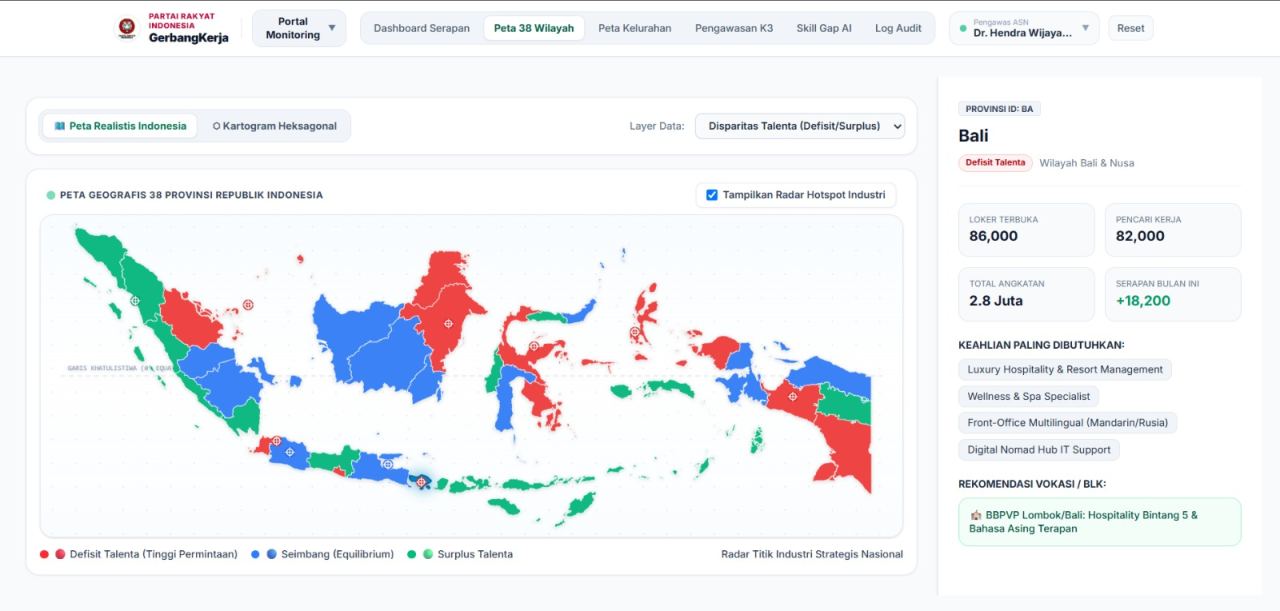Select red southern Papua province on map
Screen dimensions: 1280x611
(845, 450)
